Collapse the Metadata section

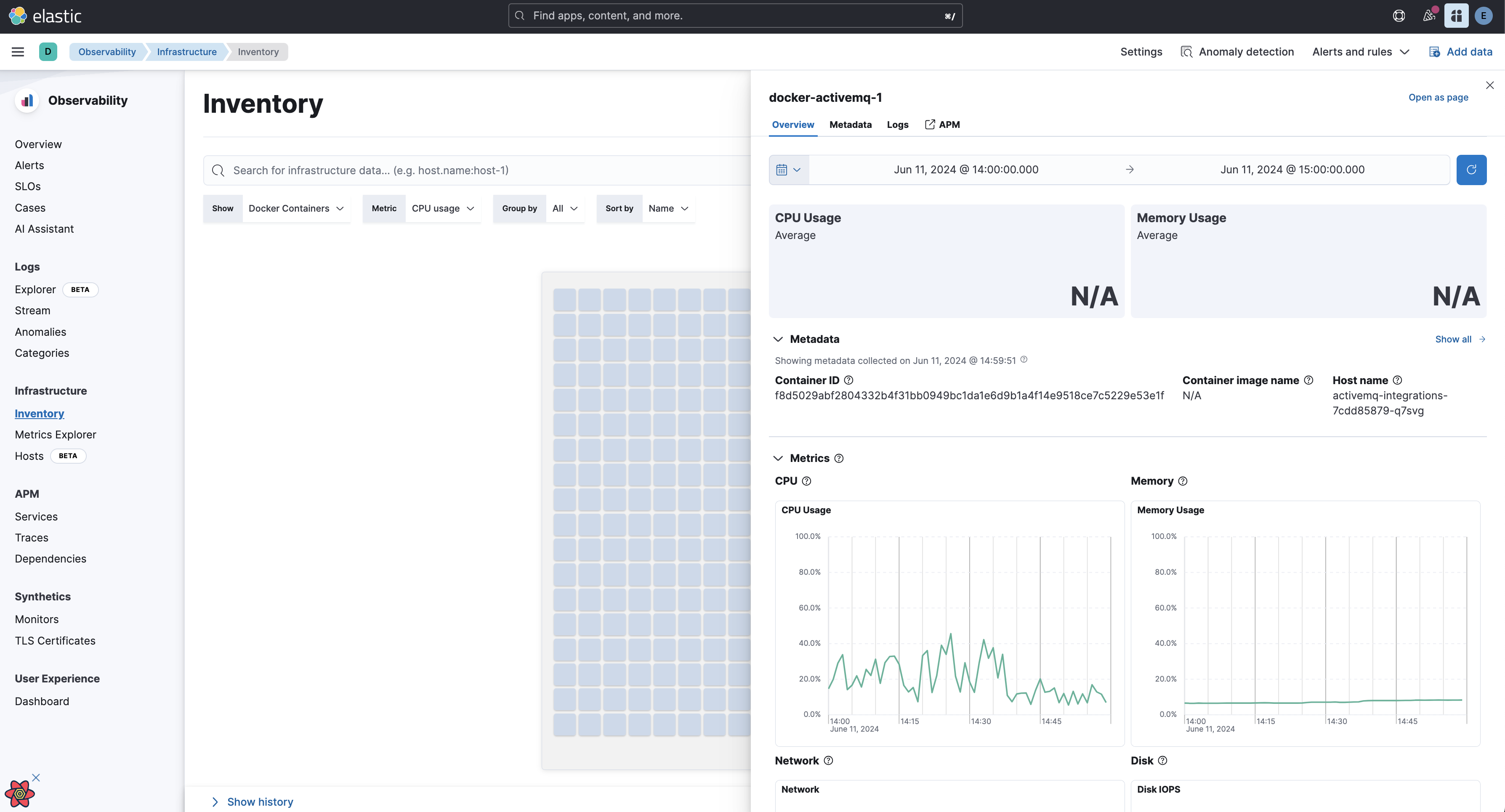[778, 340]
